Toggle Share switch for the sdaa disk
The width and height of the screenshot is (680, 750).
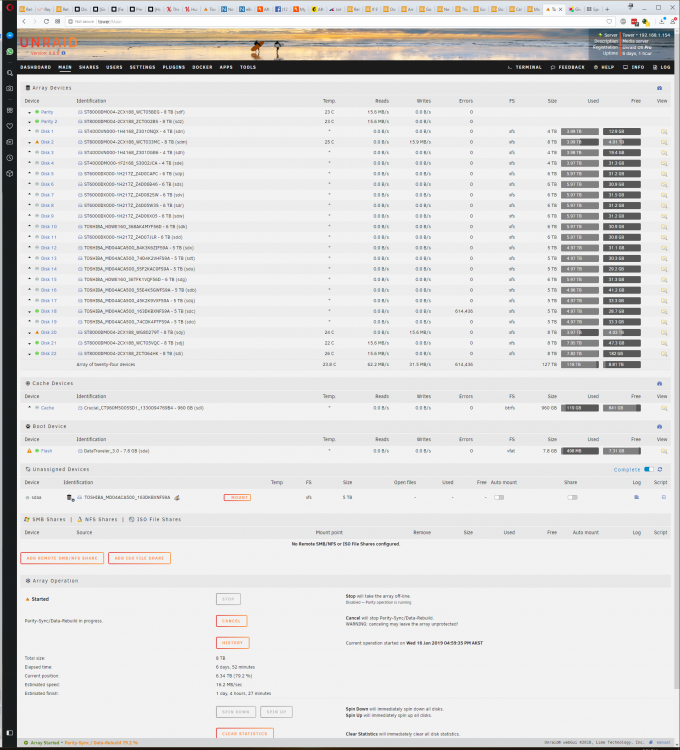point(572,497)
